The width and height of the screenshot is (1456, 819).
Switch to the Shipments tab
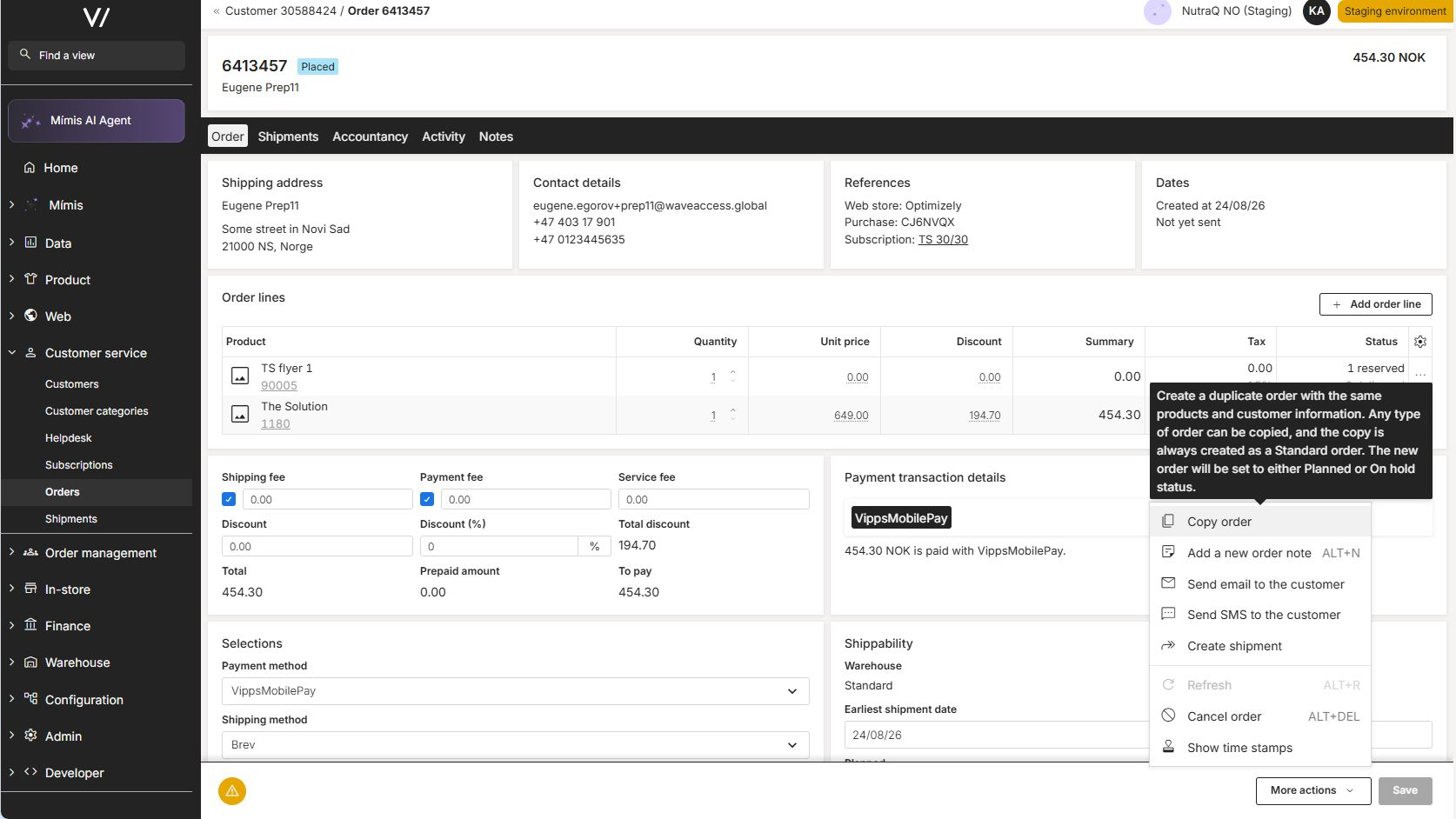288,136
